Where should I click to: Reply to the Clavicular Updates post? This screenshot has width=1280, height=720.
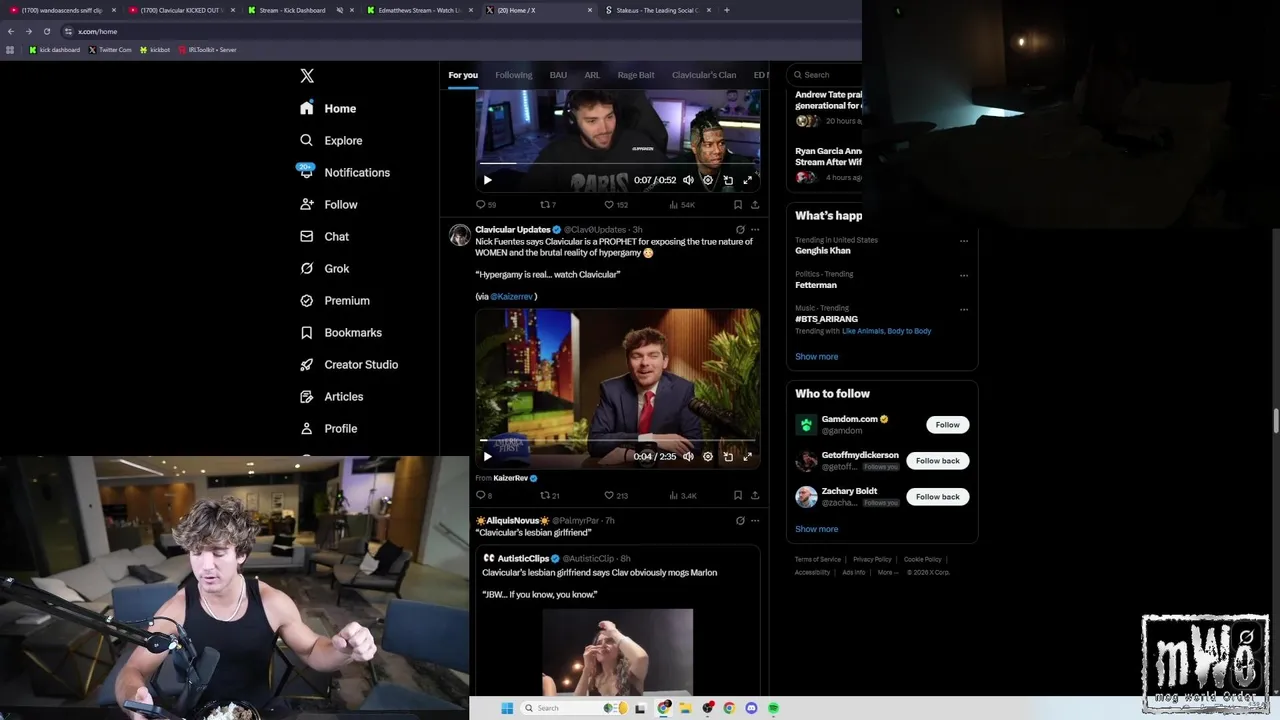tap(484, 495)
